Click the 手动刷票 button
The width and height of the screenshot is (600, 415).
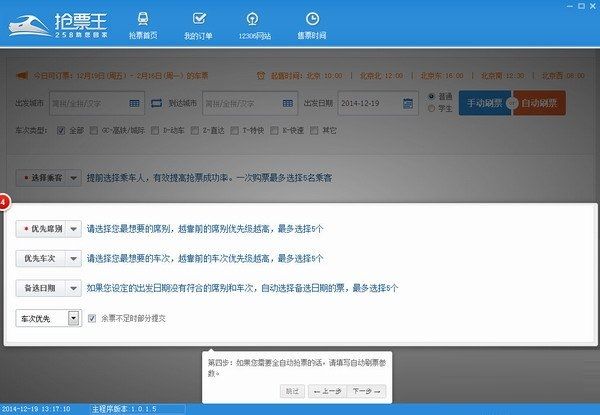coord(485,103)
